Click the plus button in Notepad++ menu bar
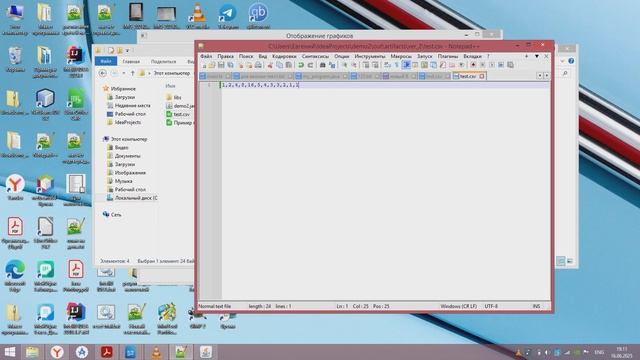The height and width of the screenshot is (360, 640). (527, 56)
